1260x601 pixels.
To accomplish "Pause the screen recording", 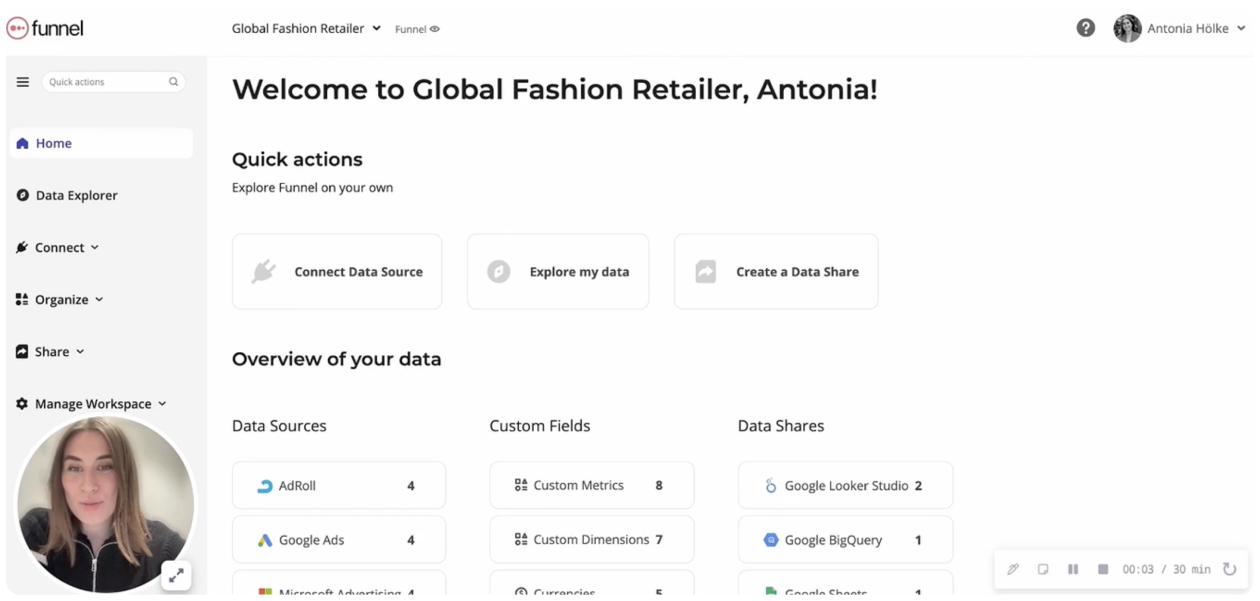I will [x=1073, y=569].
